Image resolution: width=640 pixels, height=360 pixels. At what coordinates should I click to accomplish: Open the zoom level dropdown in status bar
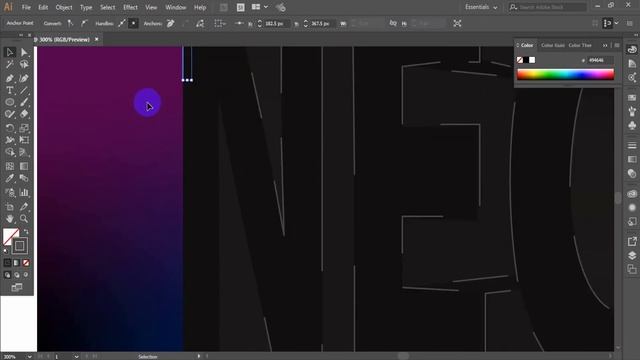click(29, 357)
